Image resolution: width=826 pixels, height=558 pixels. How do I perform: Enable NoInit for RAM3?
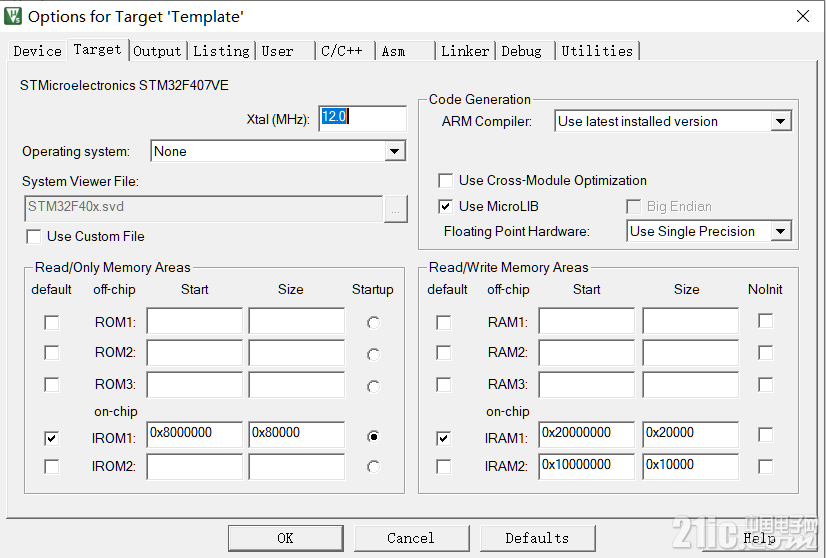point(765,385)
